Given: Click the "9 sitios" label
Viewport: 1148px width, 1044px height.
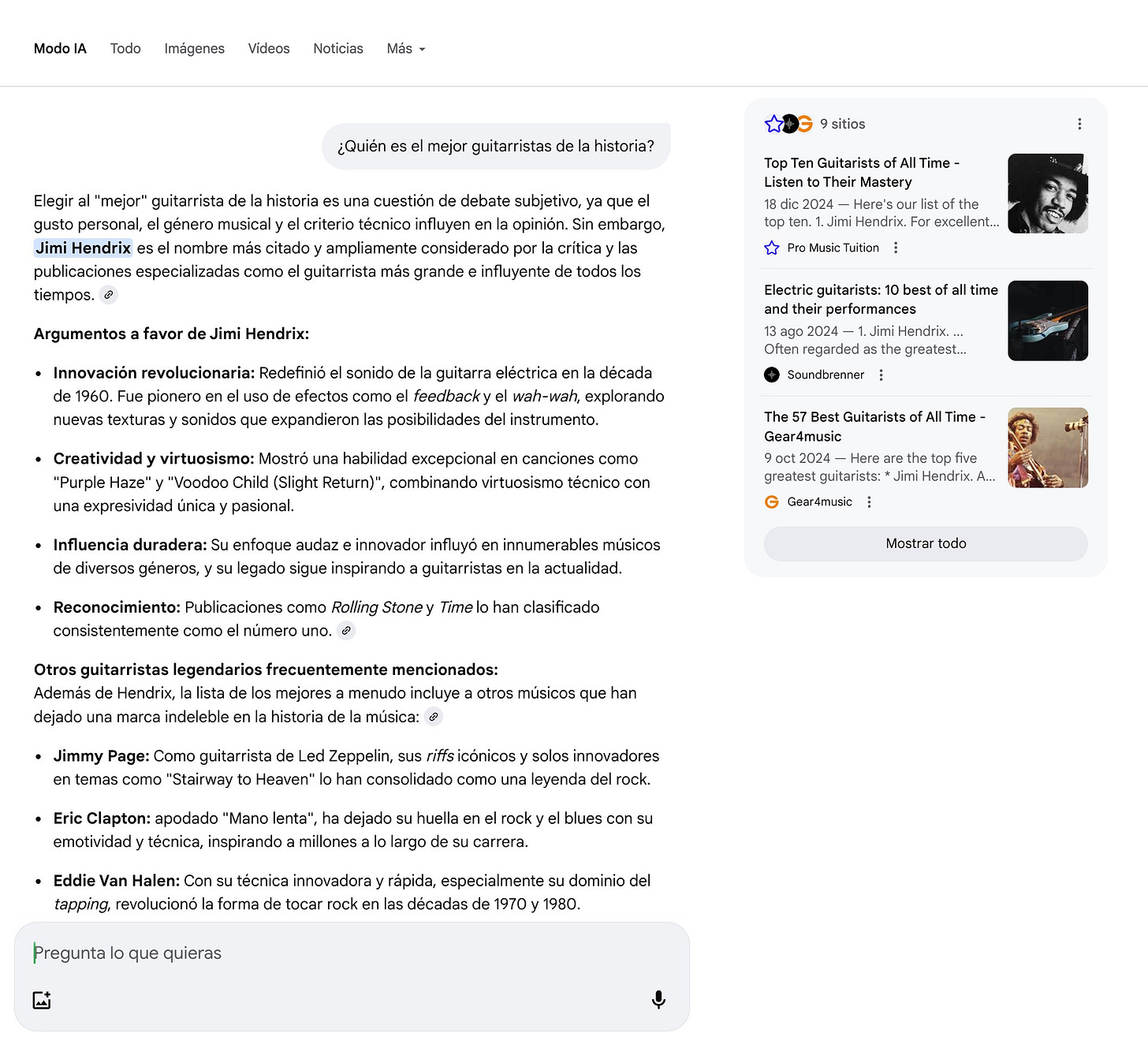Looking at the screenshot, I should click(842, 124).
